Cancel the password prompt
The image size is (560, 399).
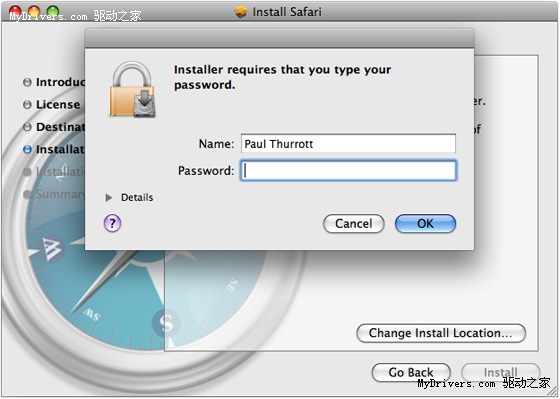point(354,224)
